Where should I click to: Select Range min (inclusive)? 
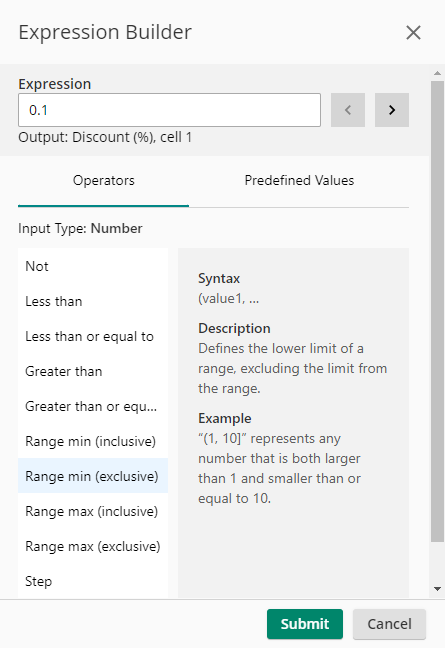pos(93,441)
